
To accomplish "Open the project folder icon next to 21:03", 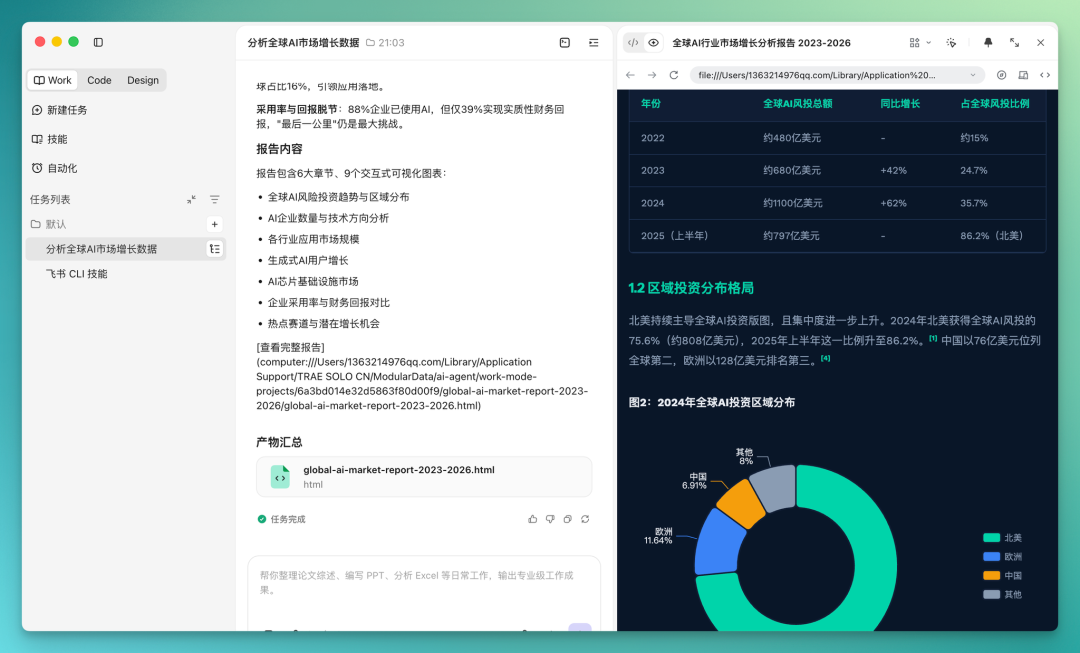I will point(371,43).
